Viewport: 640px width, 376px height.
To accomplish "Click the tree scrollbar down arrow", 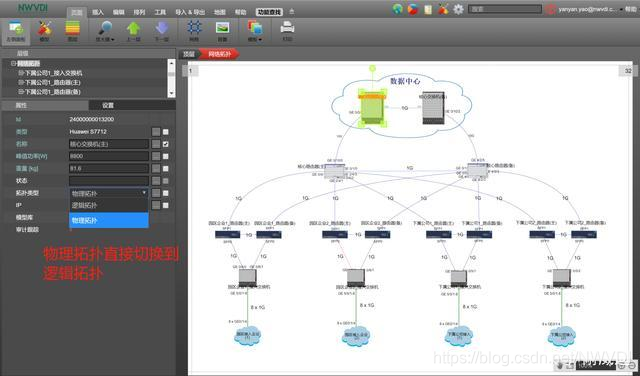I will click(171, 93).
